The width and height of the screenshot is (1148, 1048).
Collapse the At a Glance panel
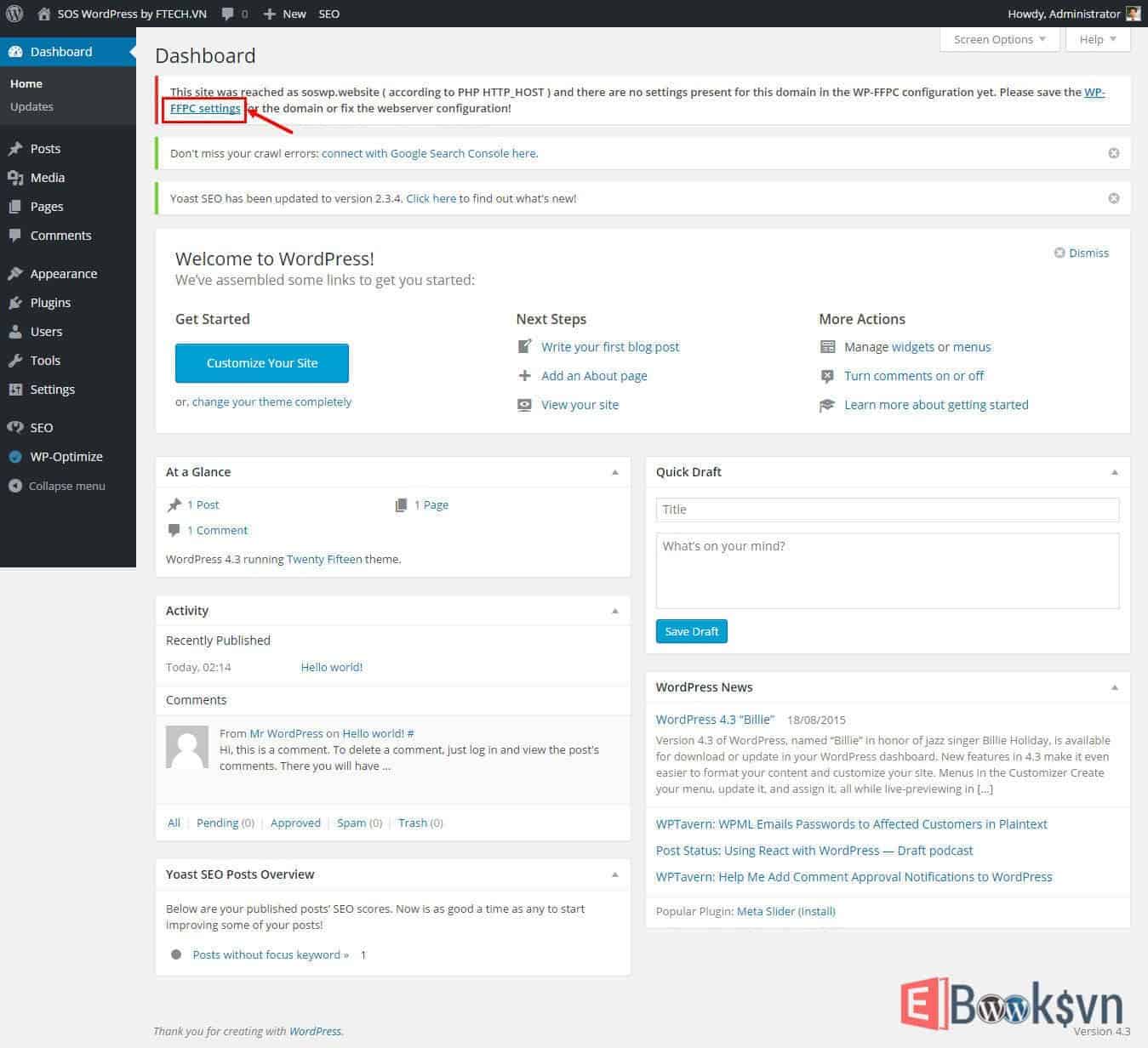click(614, 472)
